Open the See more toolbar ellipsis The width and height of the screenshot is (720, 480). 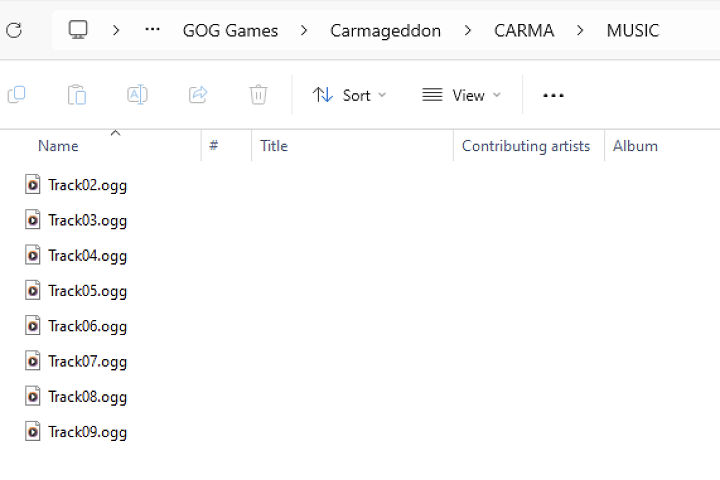coord(553,96)
